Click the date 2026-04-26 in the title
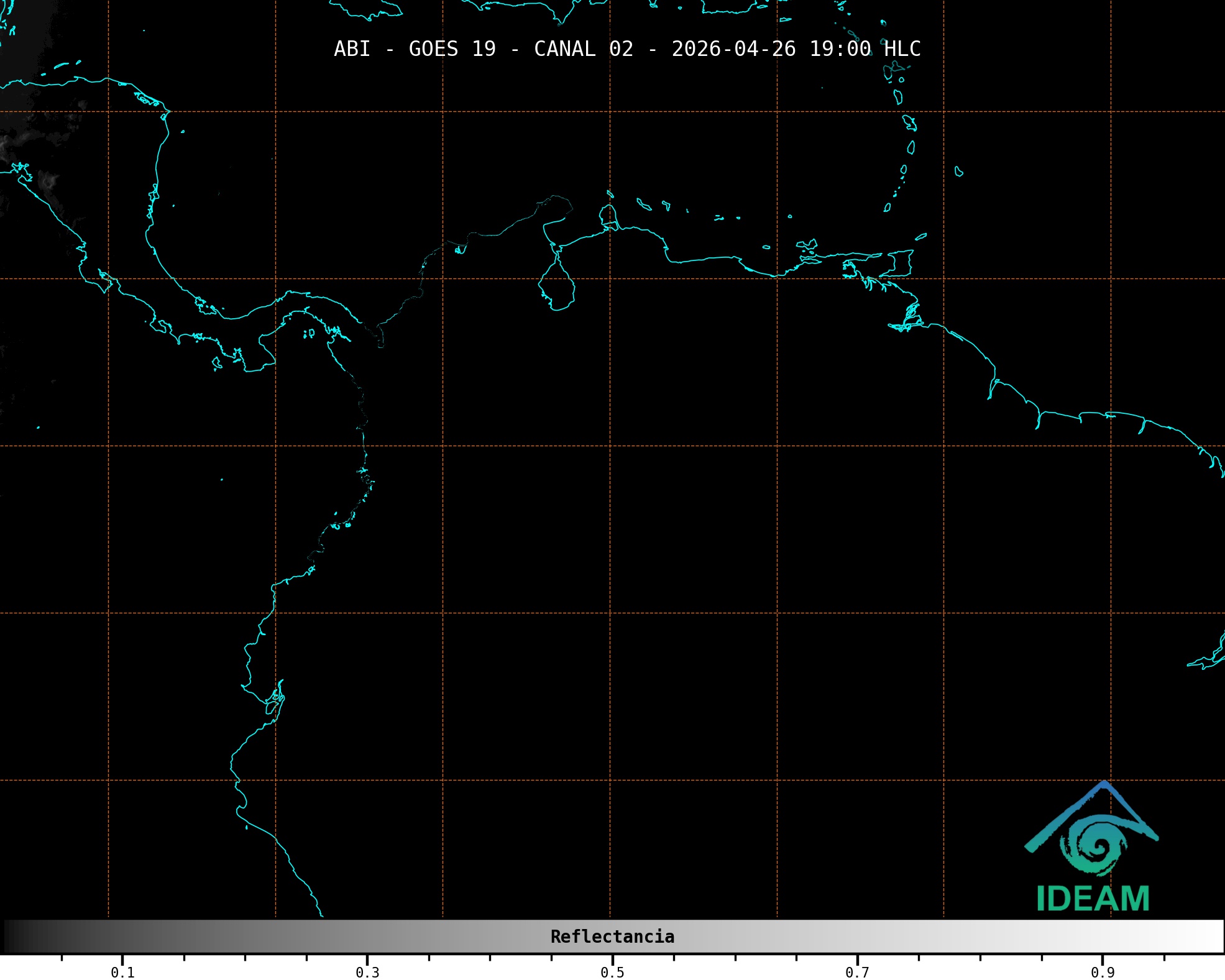Image resolution: width=1225 pixels, height=980 pixels. coord(733,49)
